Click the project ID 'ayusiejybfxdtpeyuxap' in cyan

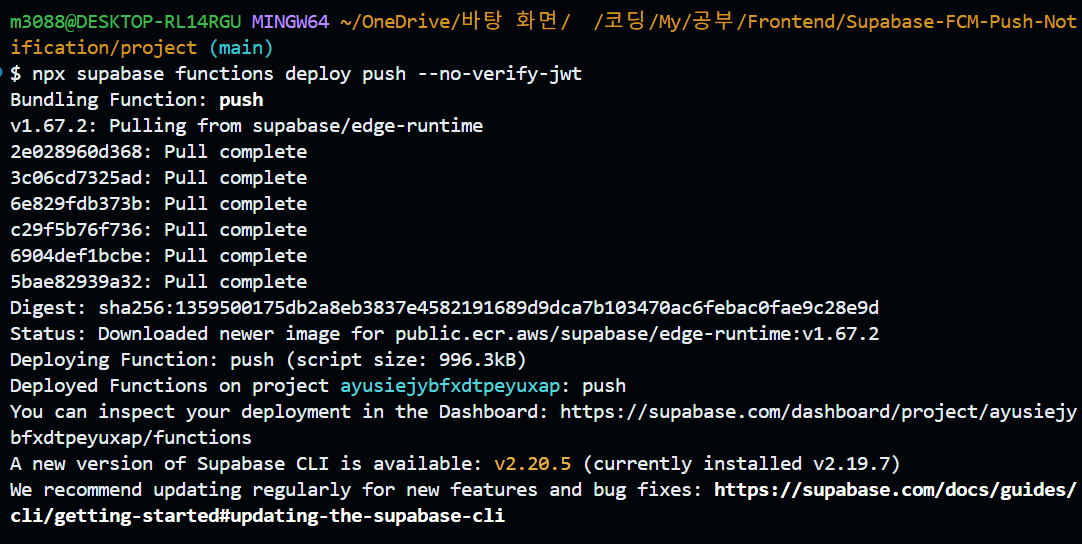[450, 385]
